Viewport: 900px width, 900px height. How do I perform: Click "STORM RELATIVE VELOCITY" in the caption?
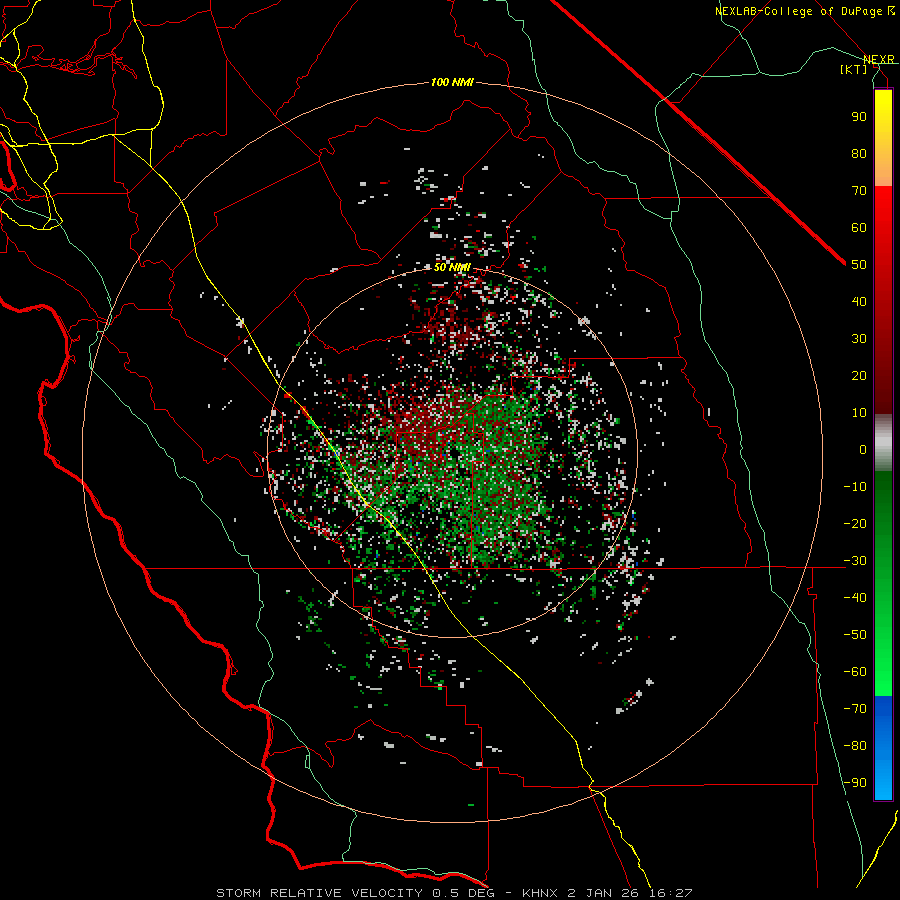coord(319,893)
